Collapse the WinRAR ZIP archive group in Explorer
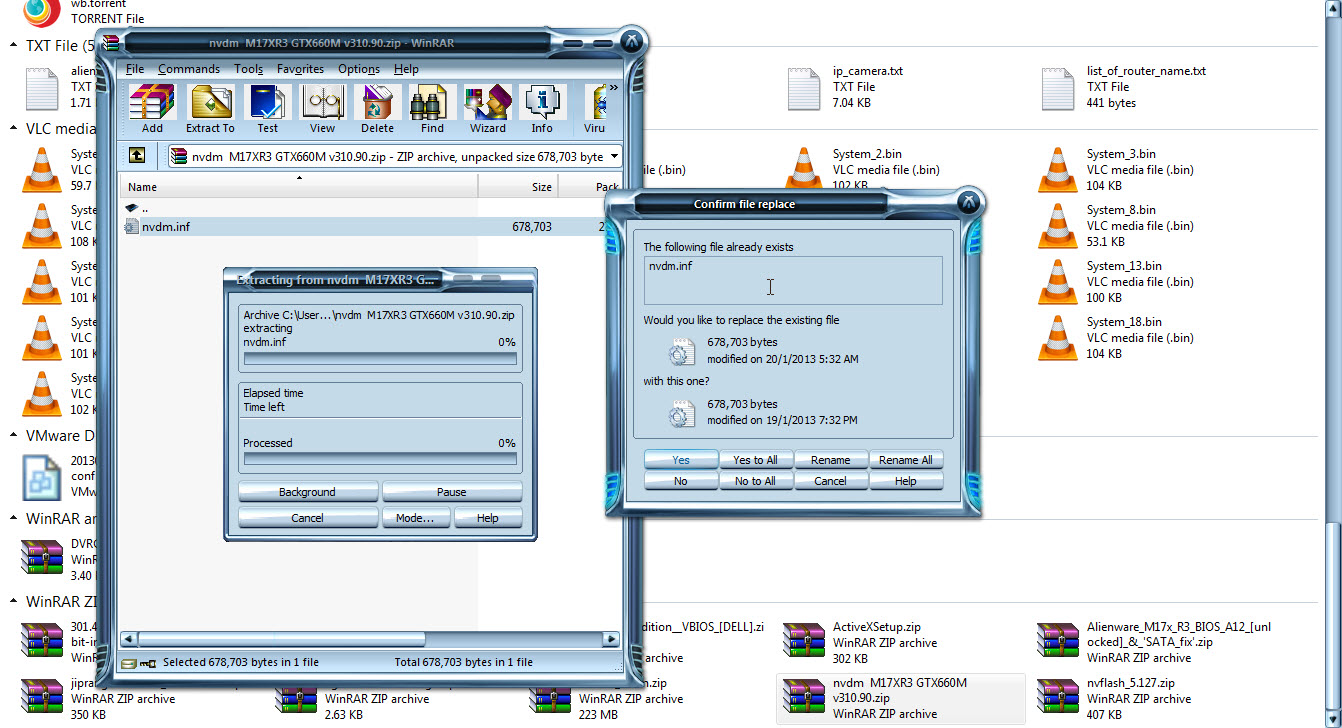Screen dimensions: 1342x728 pyautogui.click(x=13, y=603)
